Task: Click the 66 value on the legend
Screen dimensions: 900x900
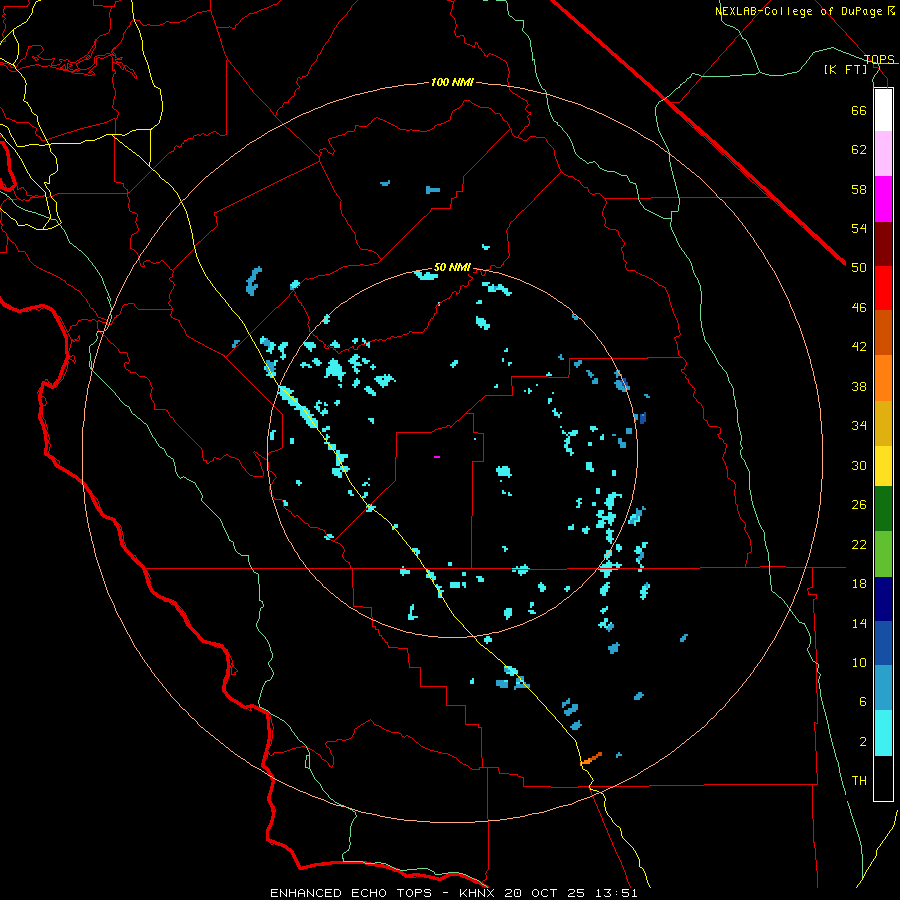Action: point(859,110)
